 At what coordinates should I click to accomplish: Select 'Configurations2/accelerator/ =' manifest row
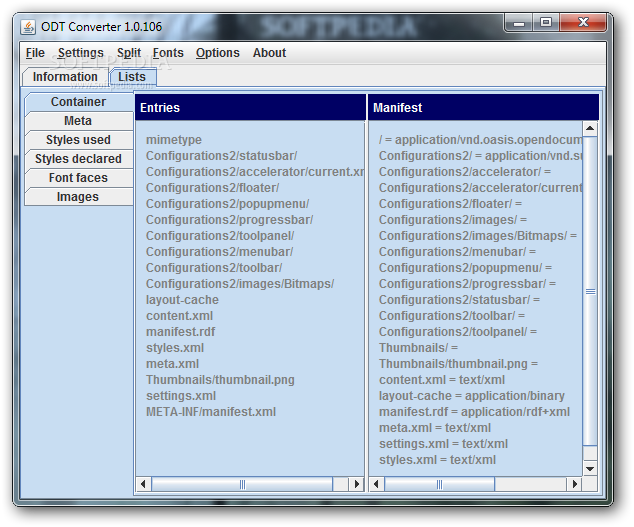[x=465, y=172]
